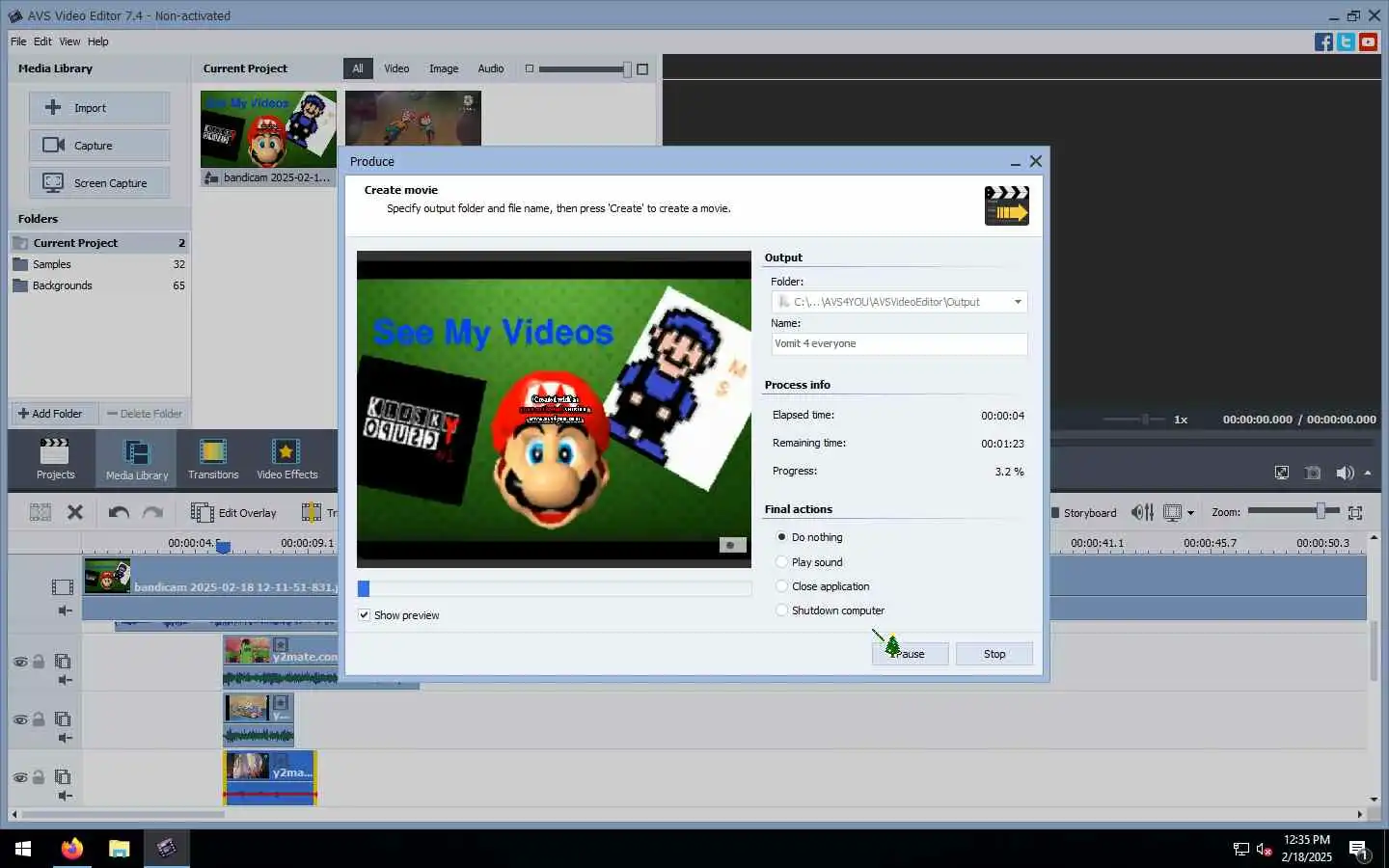Image resolution: width=1389 pixels, height=868 pixels.
Task: Toggle the Show preview checkbox
Action: pyautogui.click(x=364, y=614)
